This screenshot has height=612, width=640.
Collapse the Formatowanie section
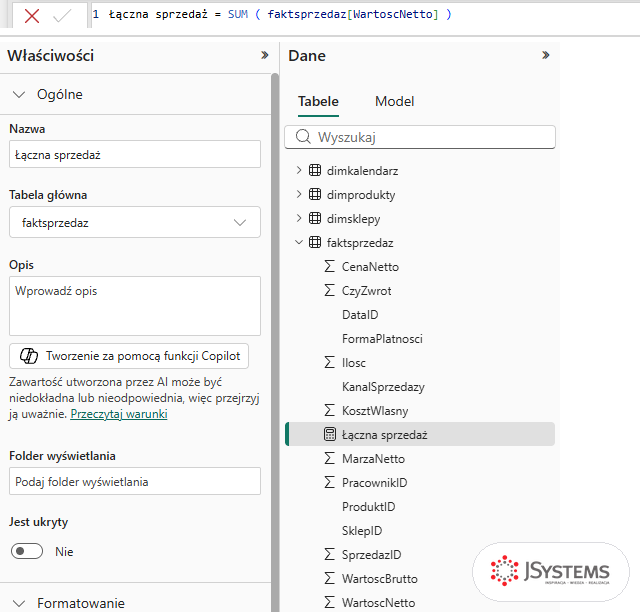click(x=19, y=603)
